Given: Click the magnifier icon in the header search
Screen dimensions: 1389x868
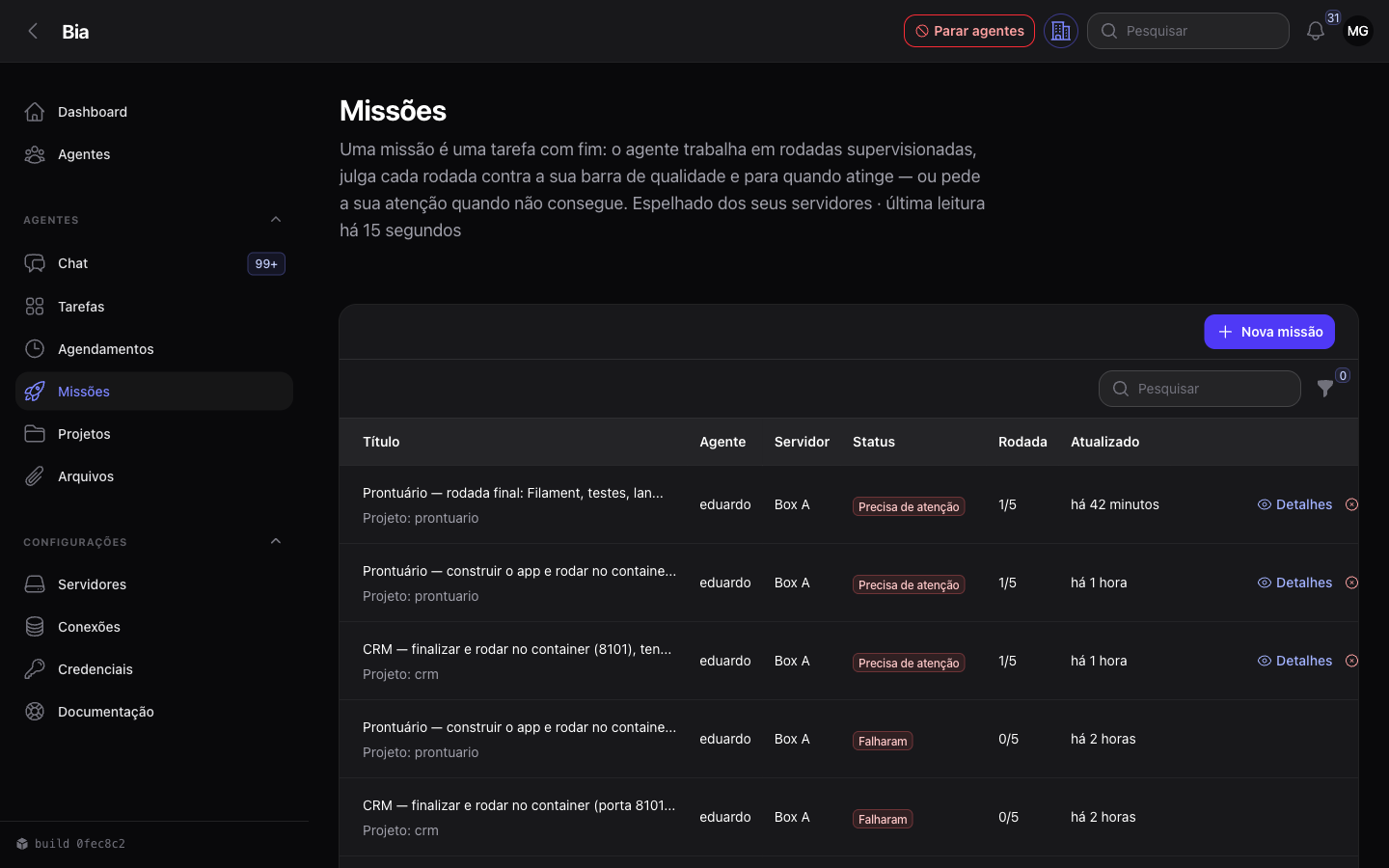Looking at the screenshot, I should 1109,31.
